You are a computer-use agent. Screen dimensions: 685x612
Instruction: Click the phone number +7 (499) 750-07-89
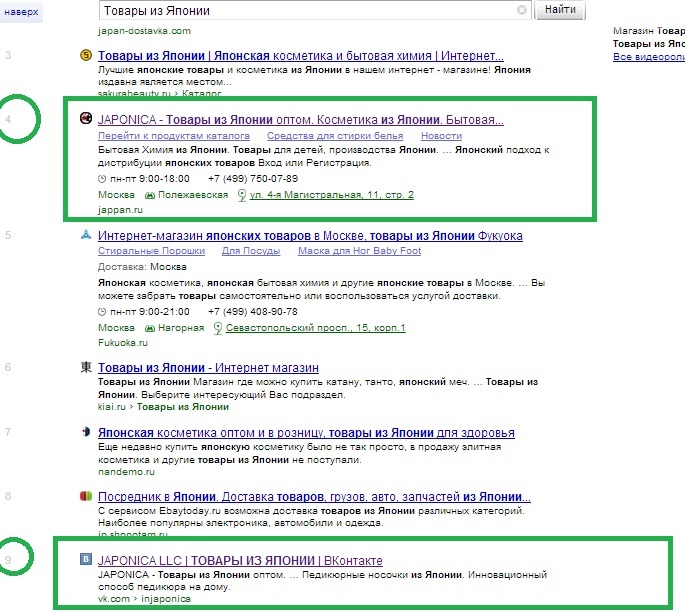(x=253, y=179)
